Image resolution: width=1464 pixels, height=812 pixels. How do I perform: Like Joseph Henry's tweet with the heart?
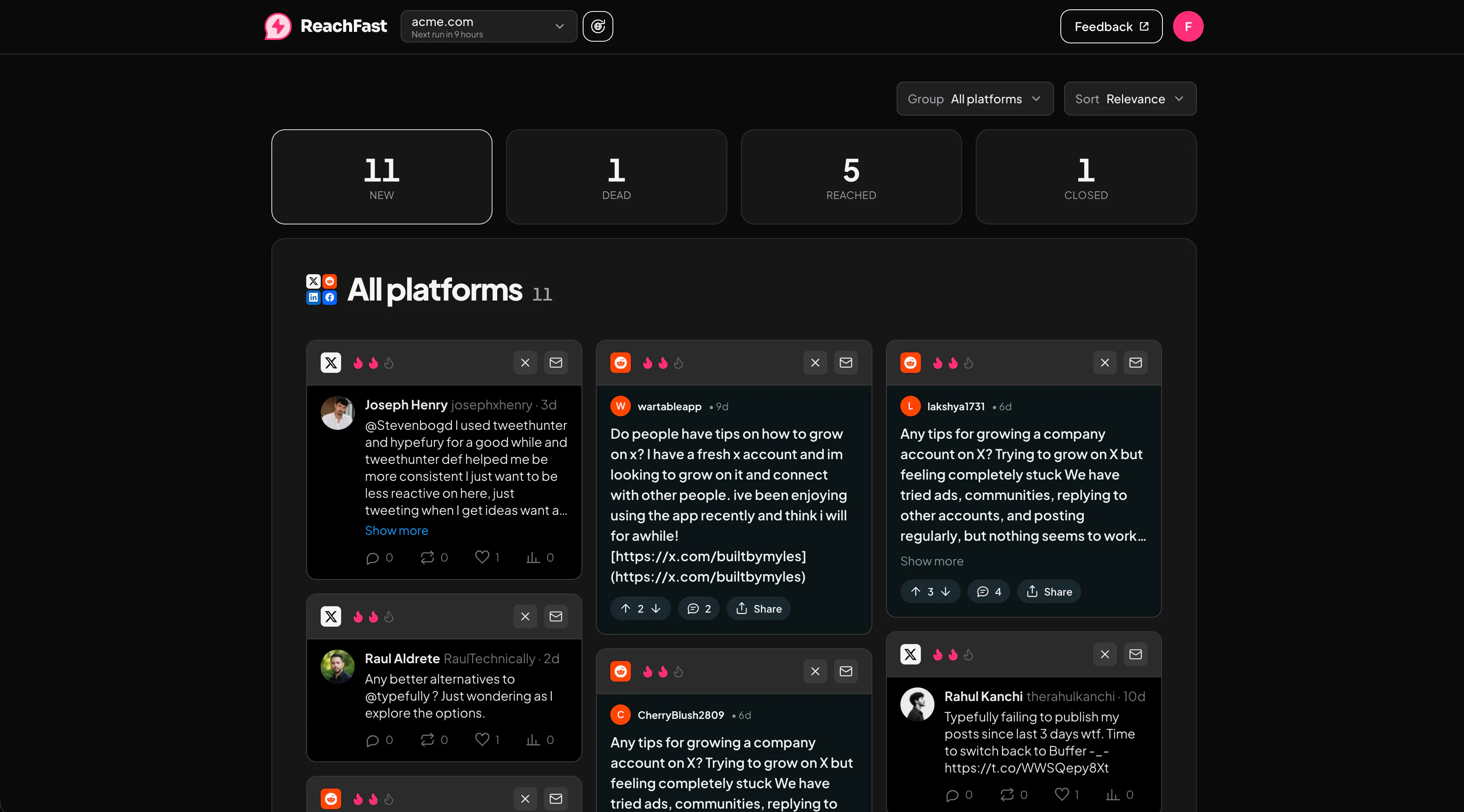(482, 557)
